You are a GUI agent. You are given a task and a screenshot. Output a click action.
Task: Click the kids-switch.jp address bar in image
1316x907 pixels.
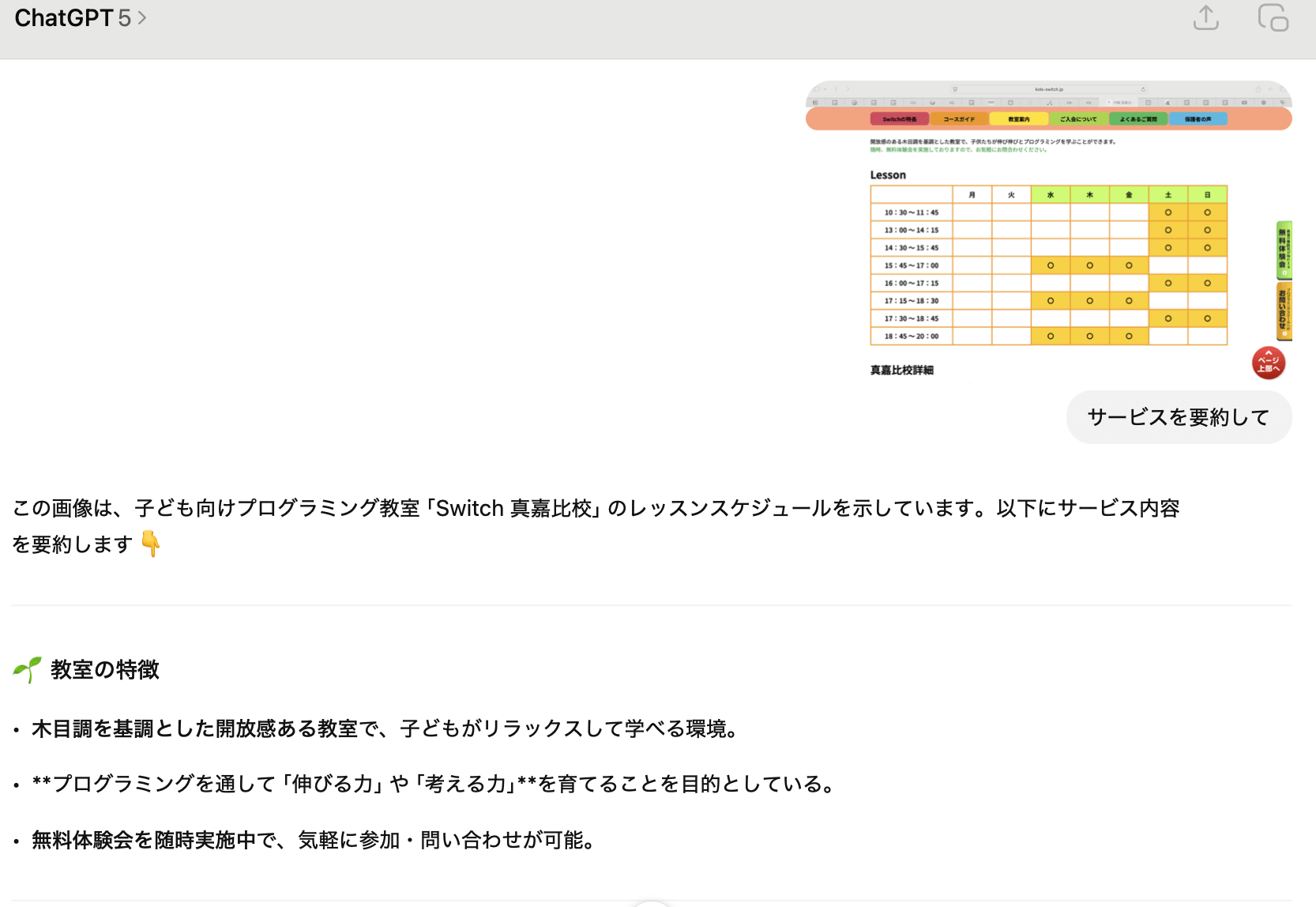[1048, 89]
